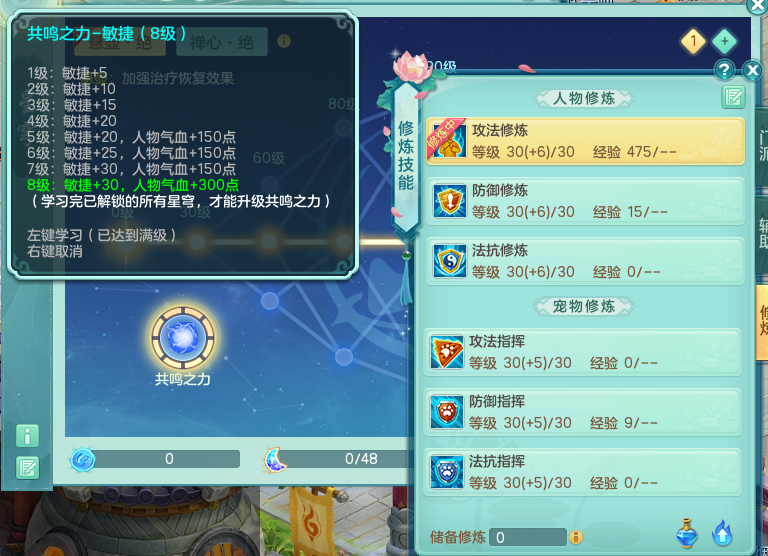The height and width of the screenshot is (556, 768).
Task: Close the 修炼 panel with X button
Action: pos(753,71)
